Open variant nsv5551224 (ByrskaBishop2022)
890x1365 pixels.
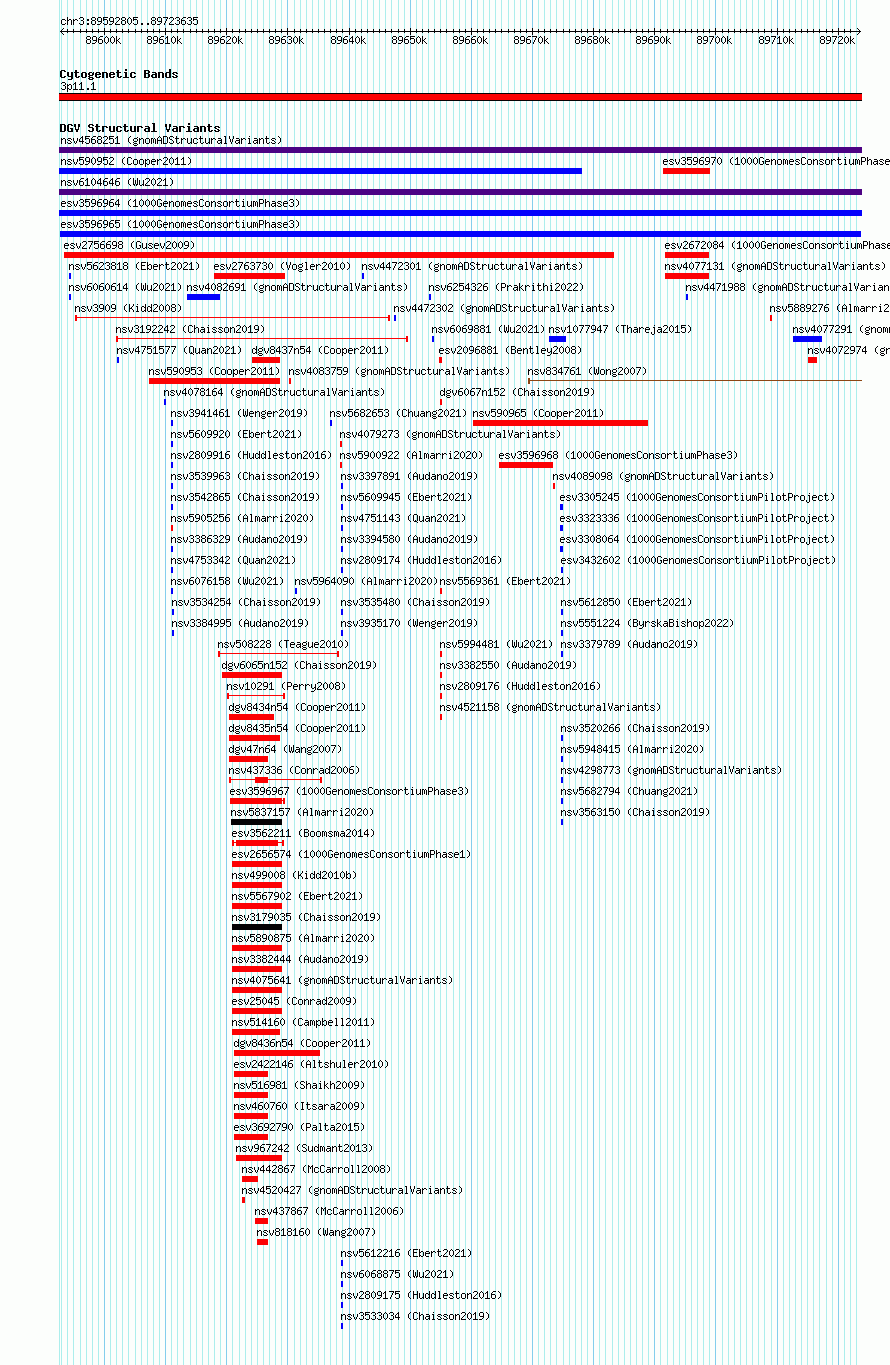coord(647,623)
